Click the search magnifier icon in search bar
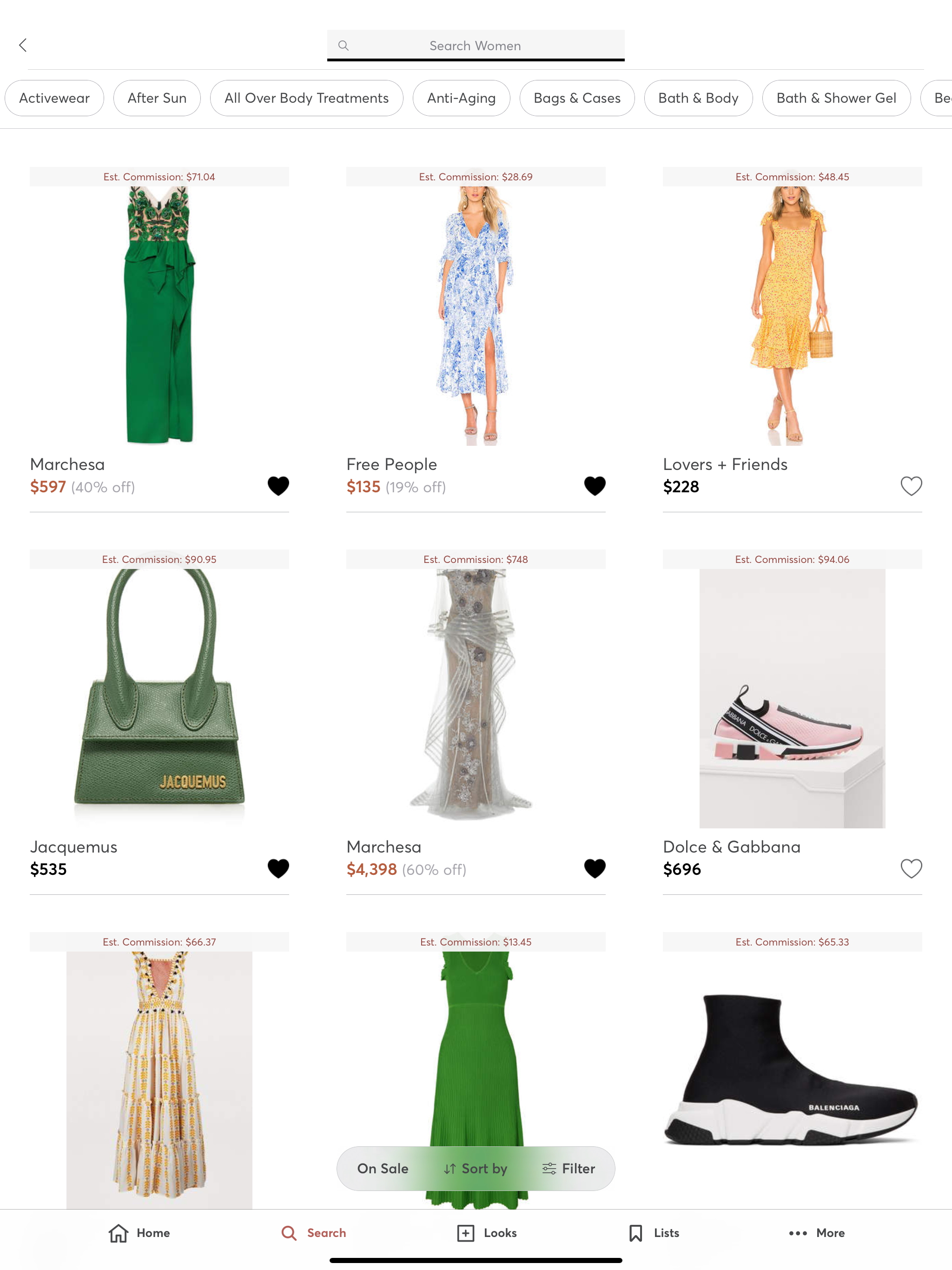This screenshot has height=1270, width=952. pos(344,46)
